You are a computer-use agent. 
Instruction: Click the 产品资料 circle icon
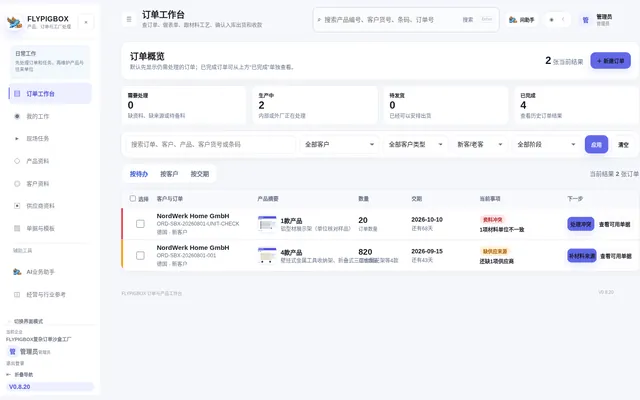tap(17, 161)
